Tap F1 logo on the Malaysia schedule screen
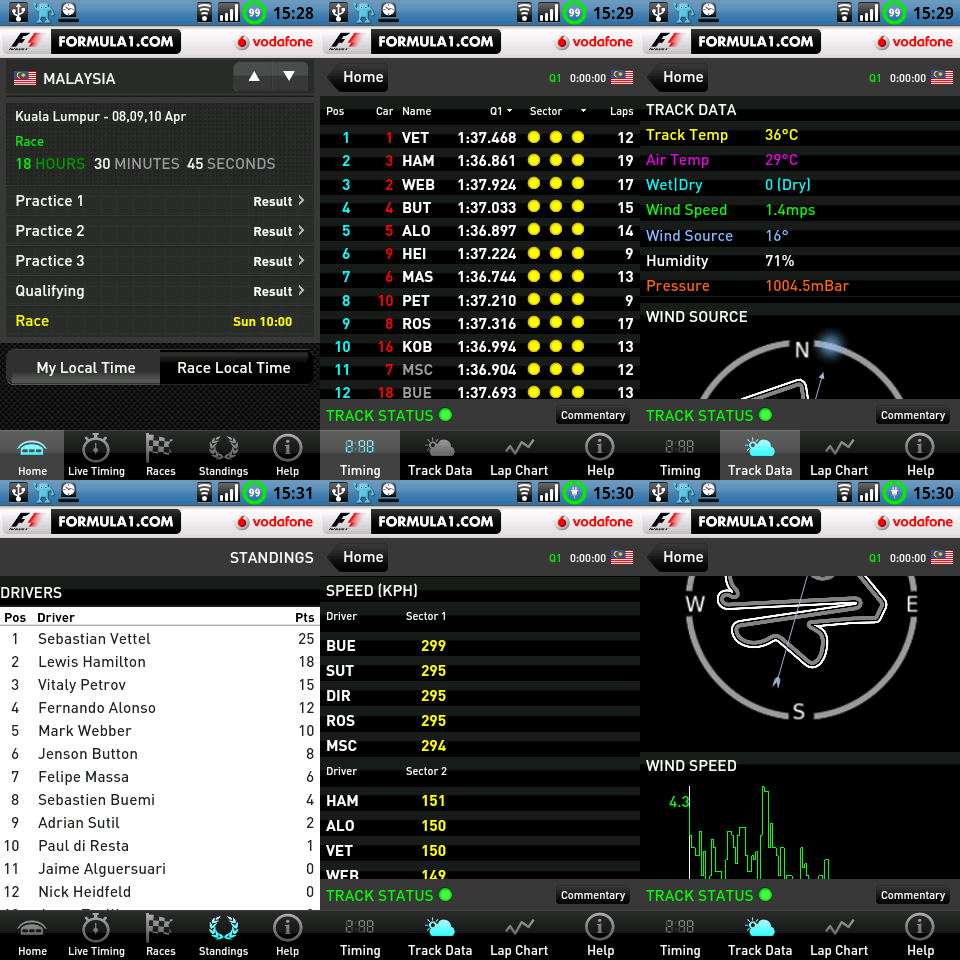Screen dimensions: 960x960 [26, 42]
